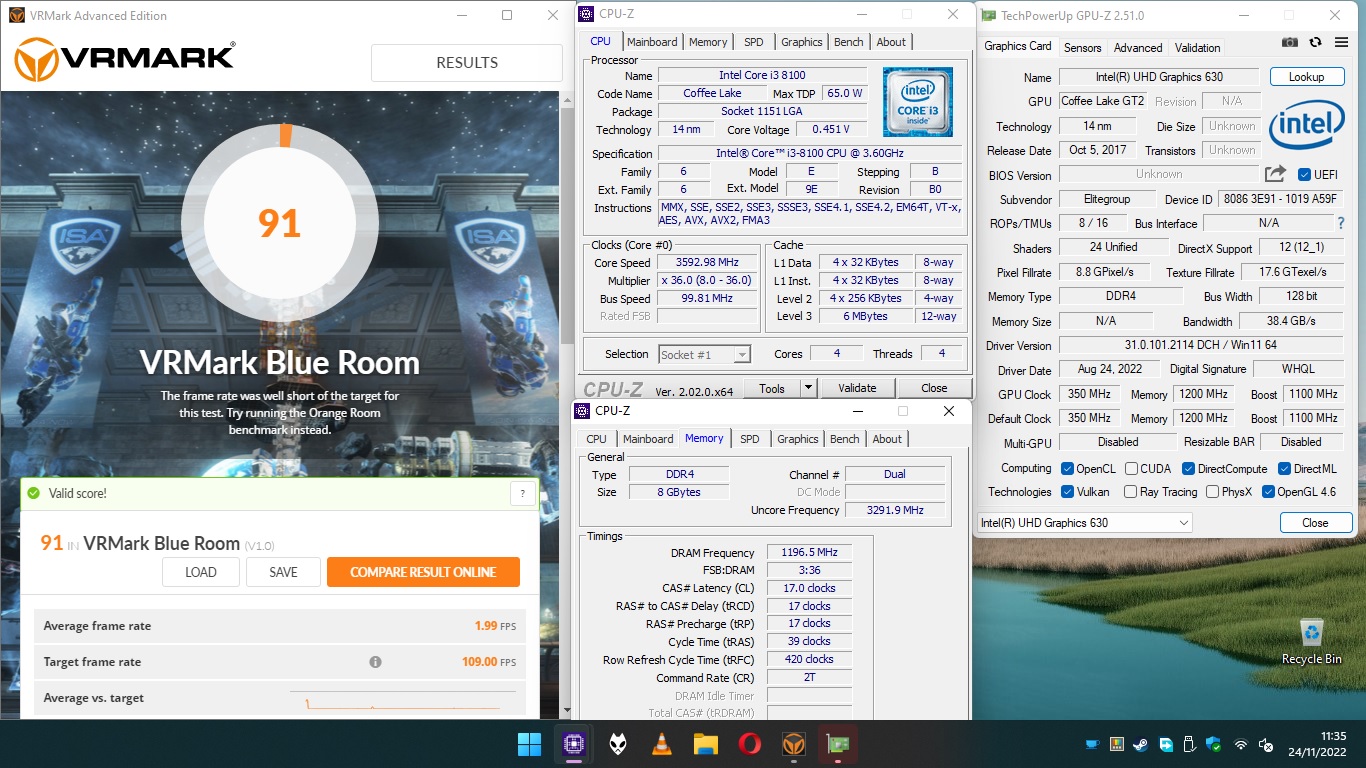This screenshot has height=768, width=1366.
Task: Open the Socket #1 selection dropdown
Action: point(705,354)
